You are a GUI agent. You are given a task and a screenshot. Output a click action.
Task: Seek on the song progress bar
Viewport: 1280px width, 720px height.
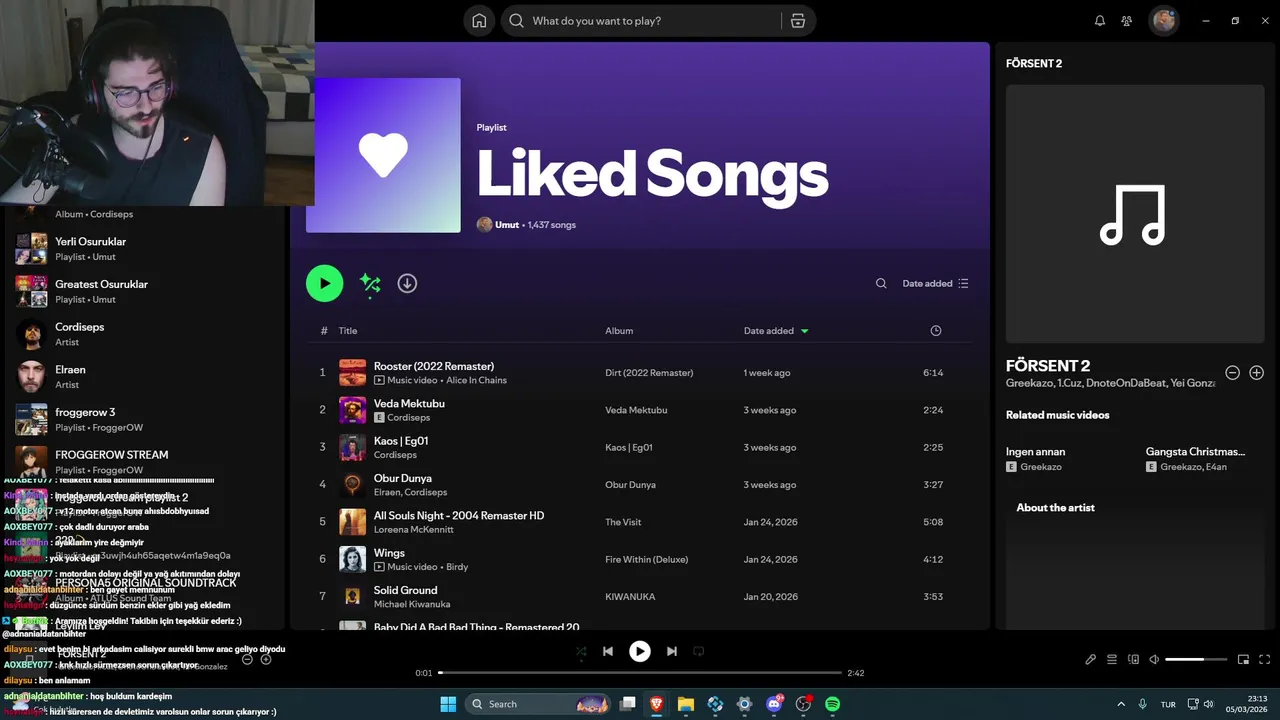point(641,673)
